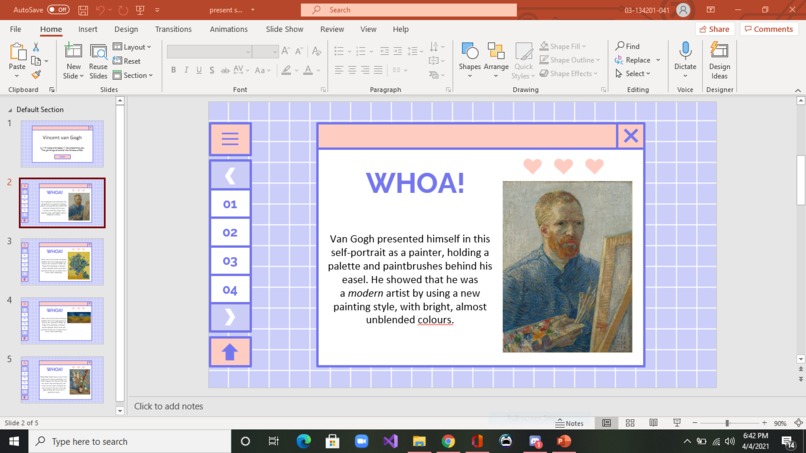Click the X button on slide window

pyautogui.click(x=631, y=136)
